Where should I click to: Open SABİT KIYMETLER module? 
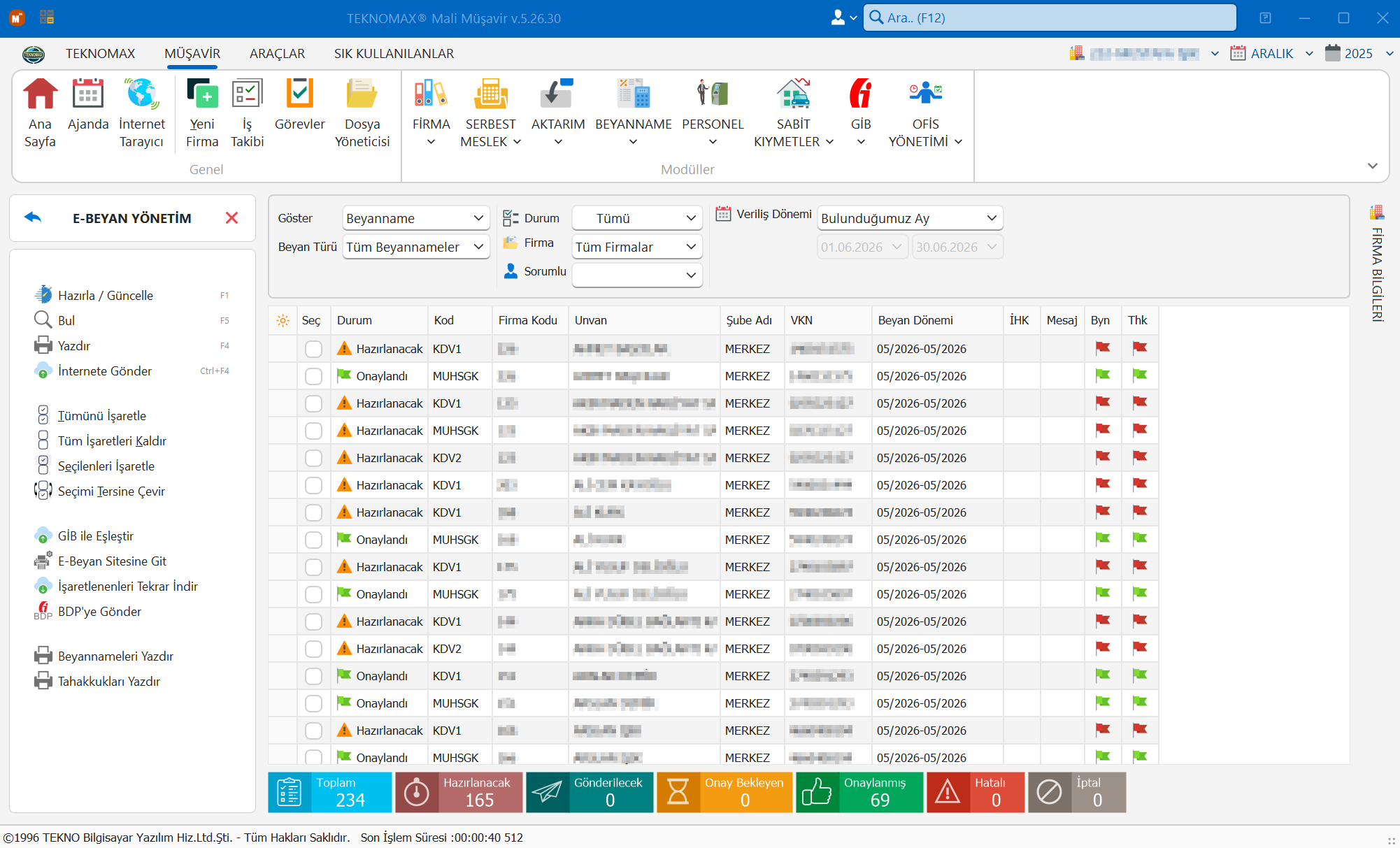click(793, 113)
